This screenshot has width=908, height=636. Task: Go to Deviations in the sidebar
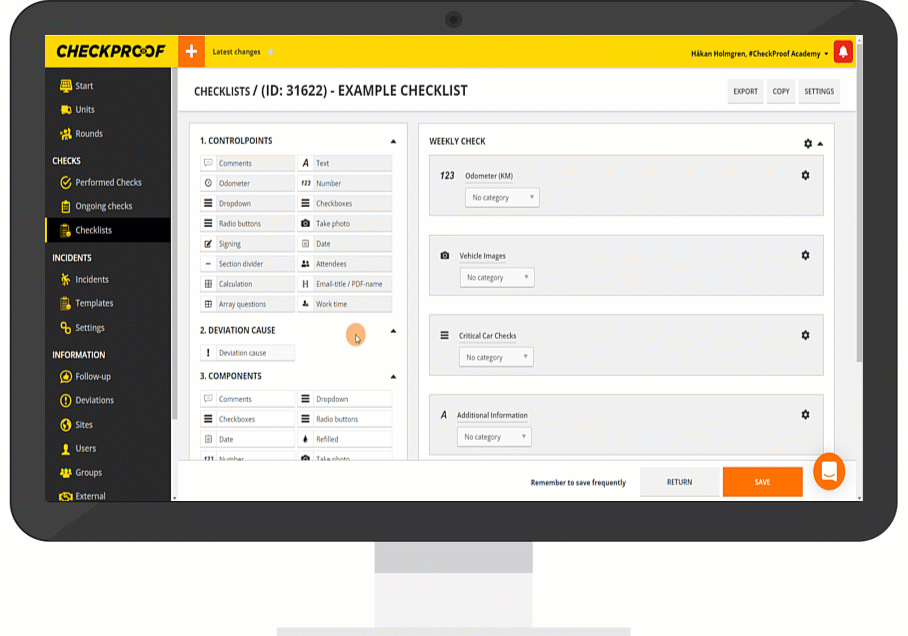(94, 400)
